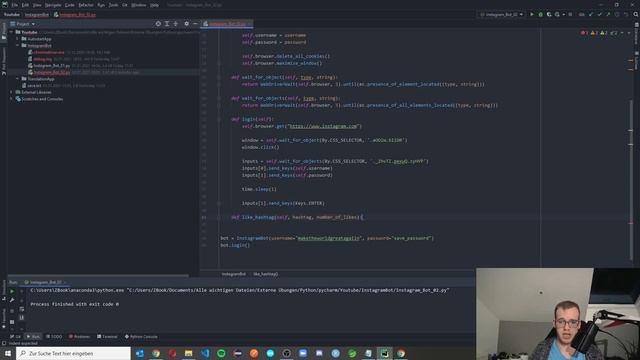Click the Windows taskbar search box

(73, 353)
